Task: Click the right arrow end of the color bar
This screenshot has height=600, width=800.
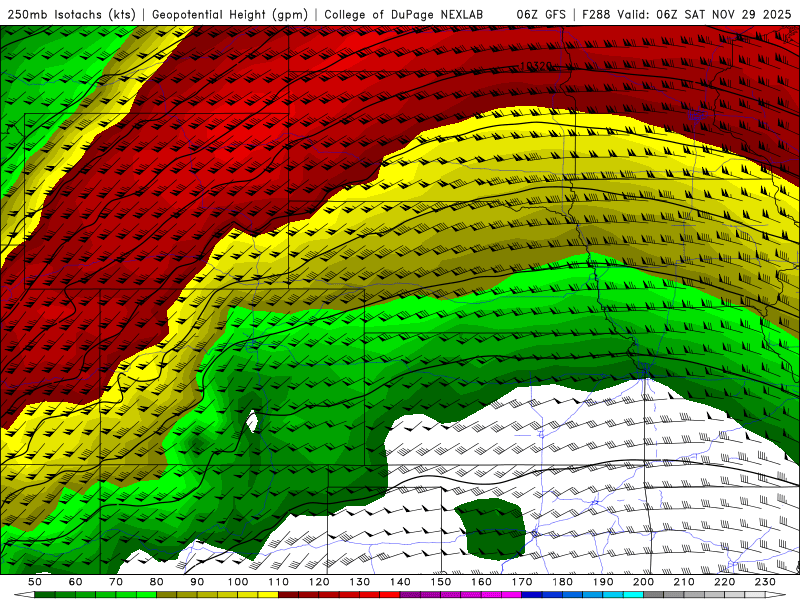Action: [x=776, y=595]
